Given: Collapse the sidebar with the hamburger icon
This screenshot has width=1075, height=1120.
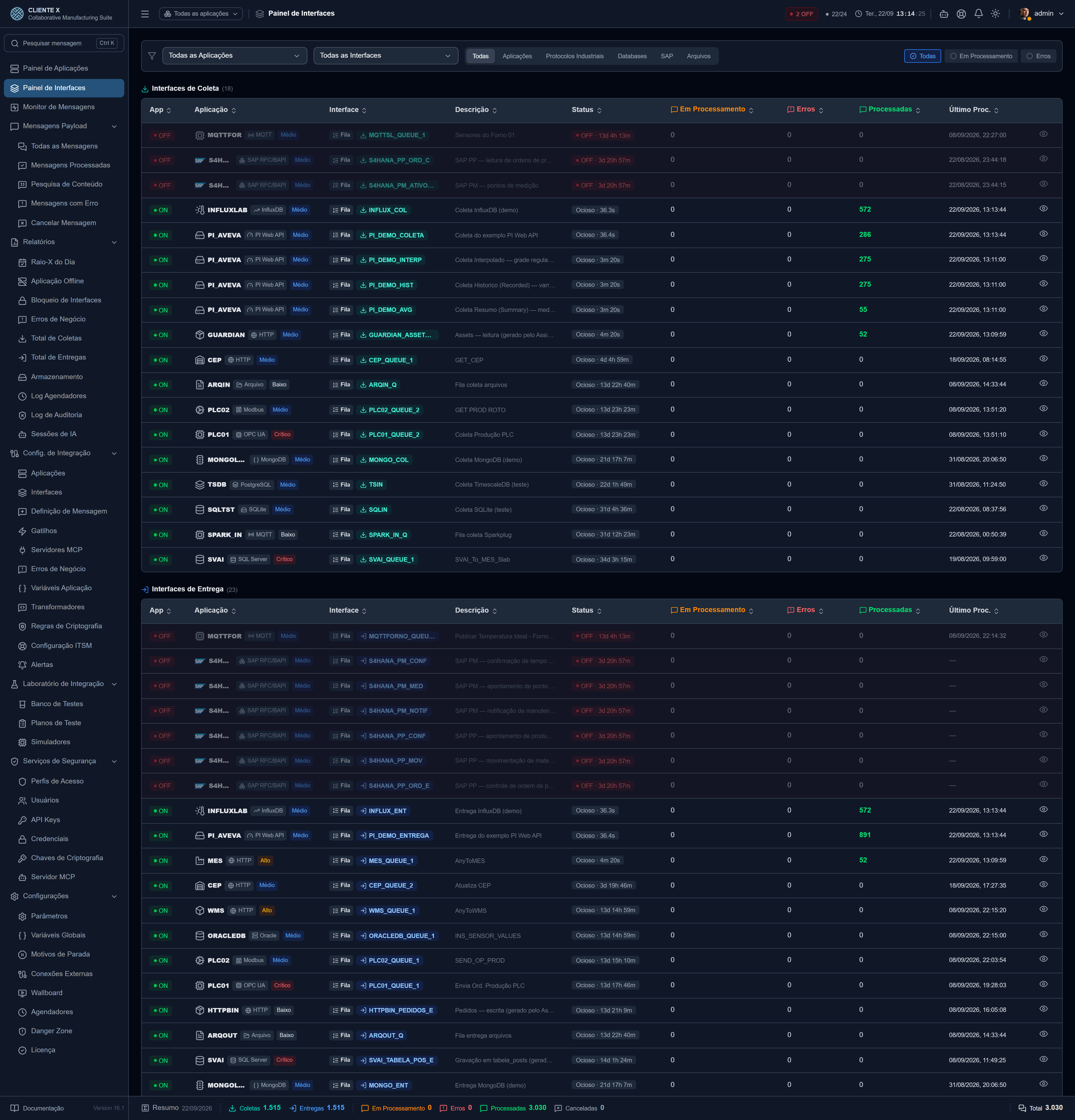Looking at the screenshot, I should (145, 14).
